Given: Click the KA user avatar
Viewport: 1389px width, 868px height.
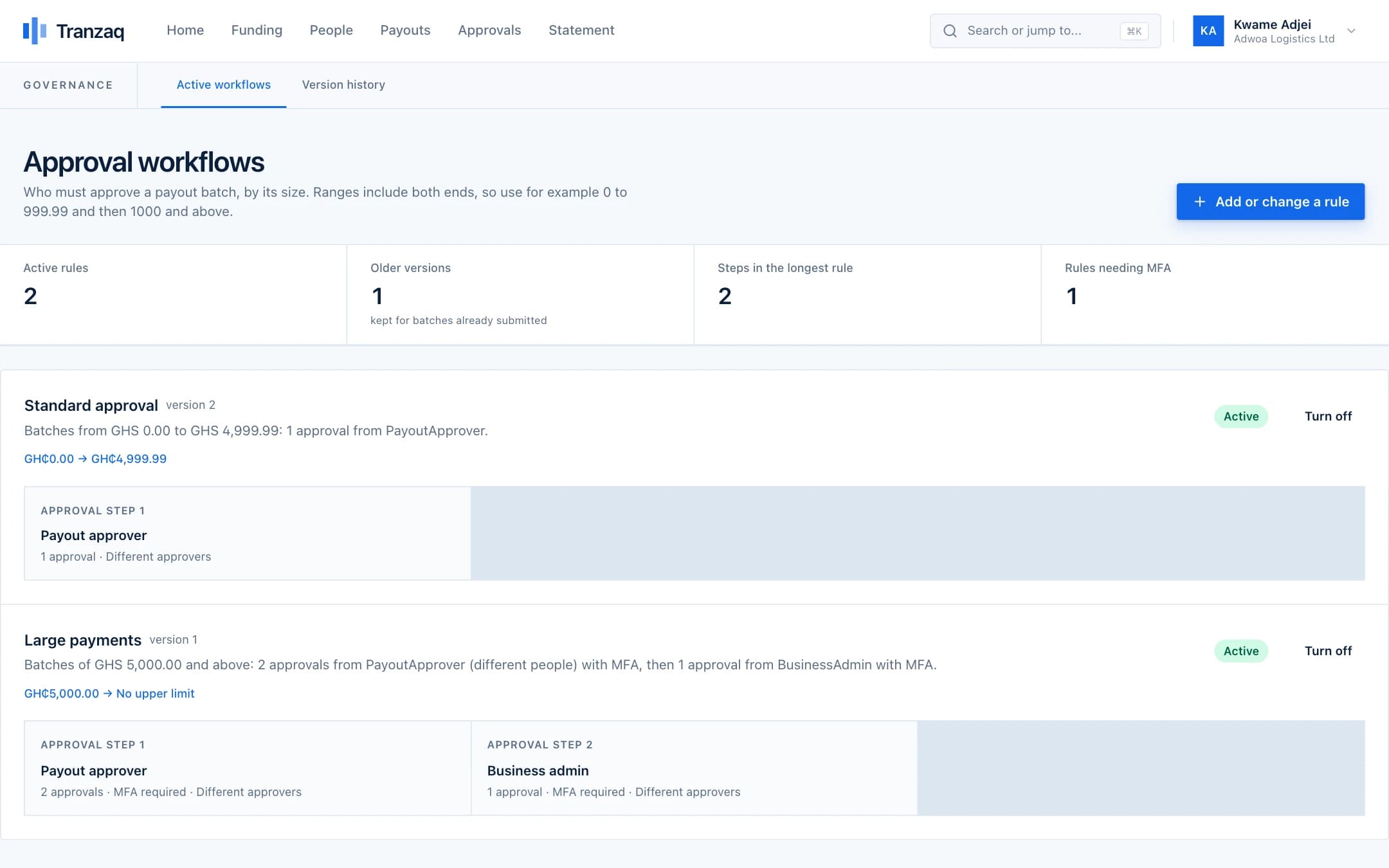Looking at the screenshot, I should click(x=1208, y=31).
